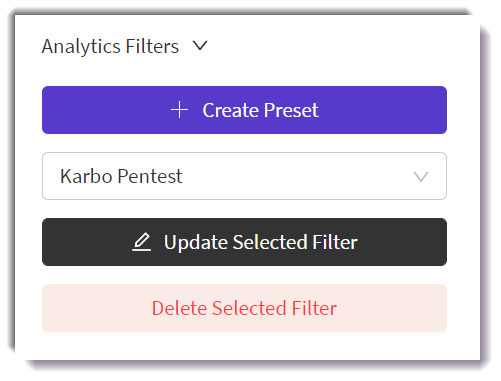Click the plus icon on Create Preset

point(179,110)
